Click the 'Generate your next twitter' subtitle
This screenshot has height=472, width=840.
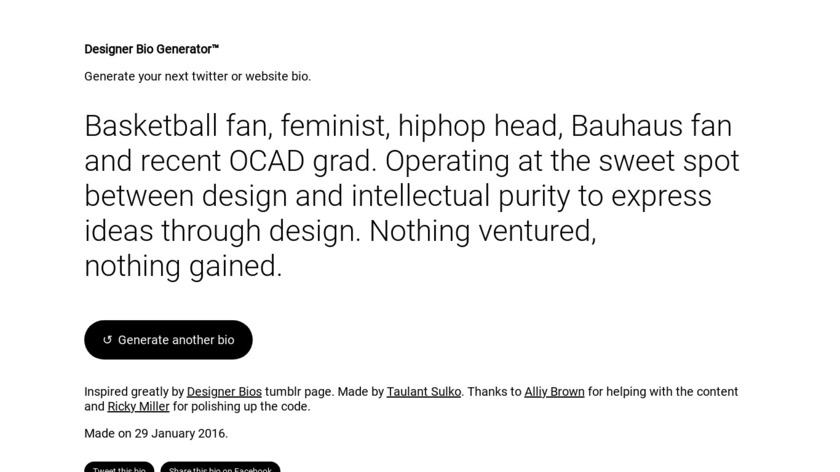pos(197,76)
